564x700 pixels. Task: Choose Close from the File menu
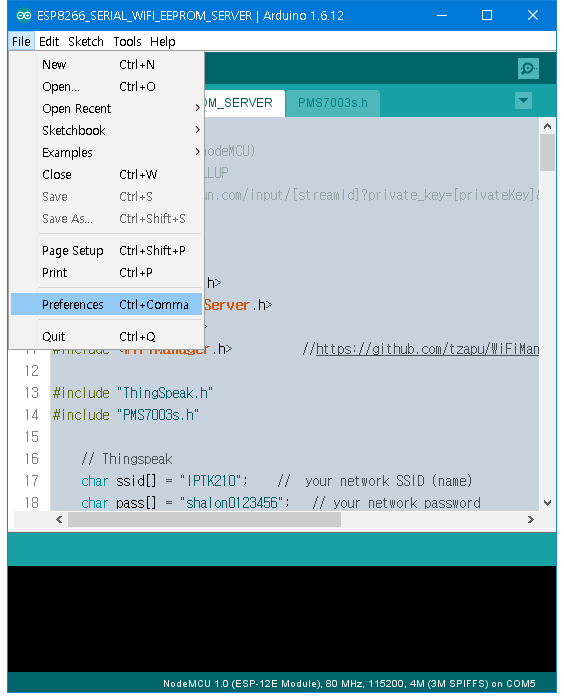click(x=106, y=175)
